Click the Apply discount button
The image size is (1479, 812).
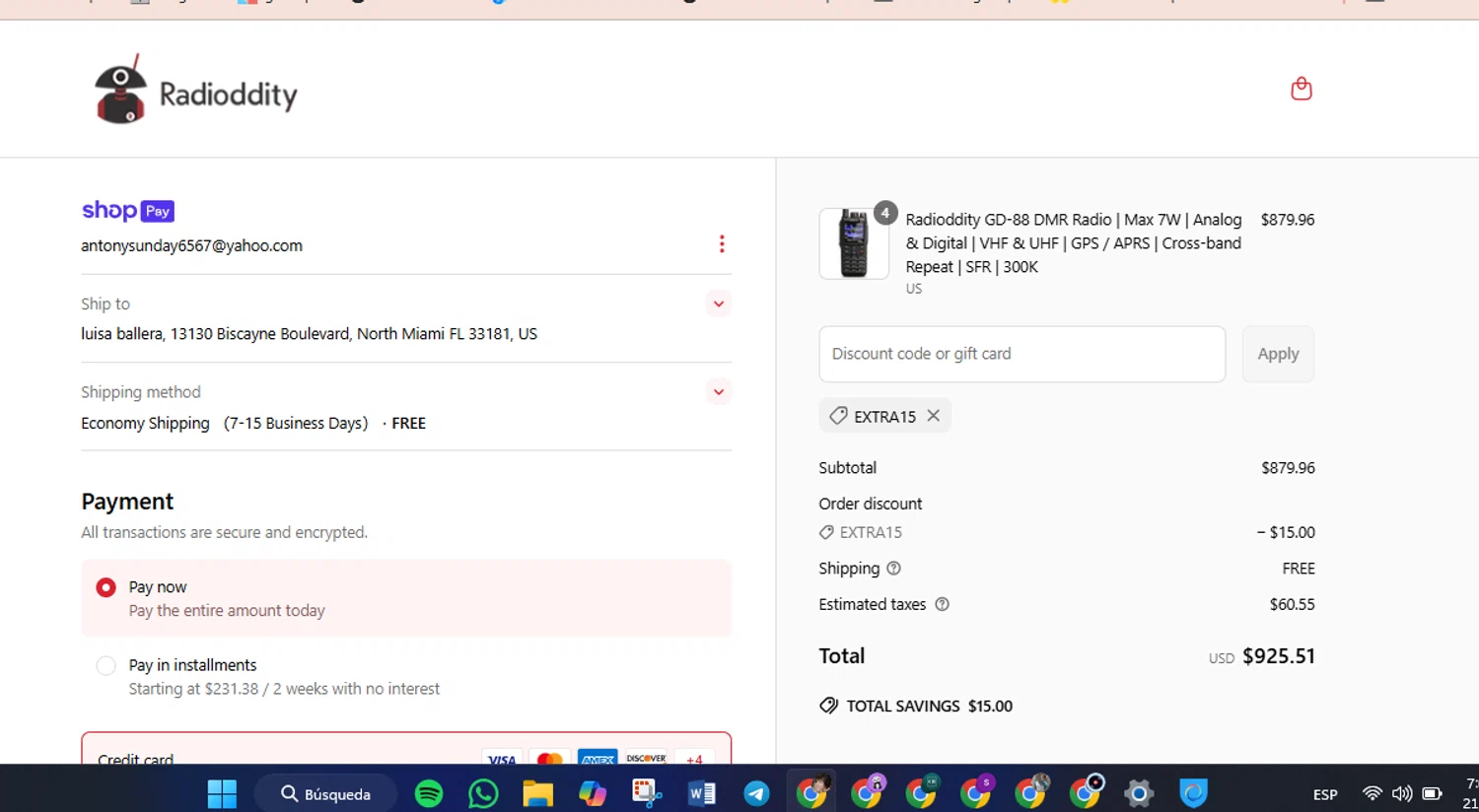1278,354
